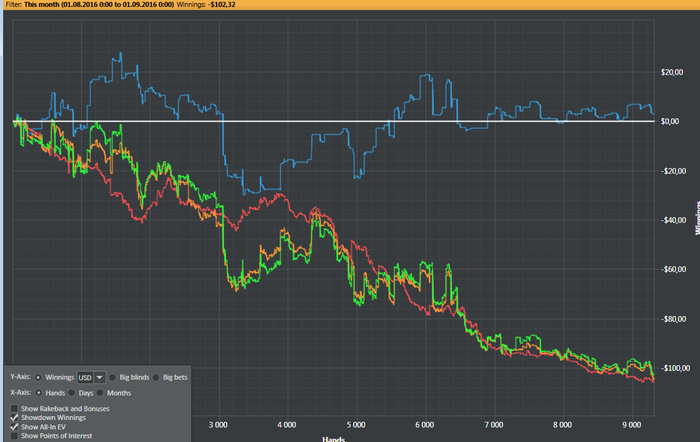Click the 9 000 hands tick label
Viewport: 700px width, 442px height.
point(631,425)
